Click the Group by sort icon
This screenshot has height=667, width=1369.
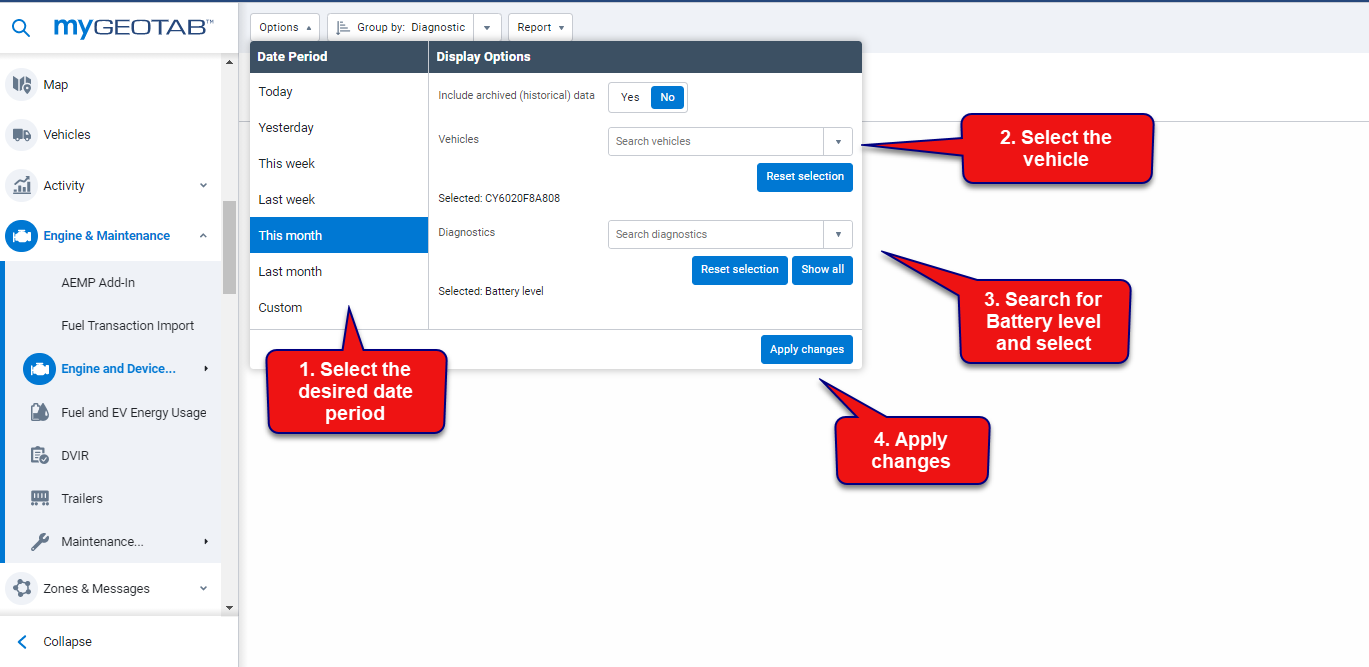[343, 28]
